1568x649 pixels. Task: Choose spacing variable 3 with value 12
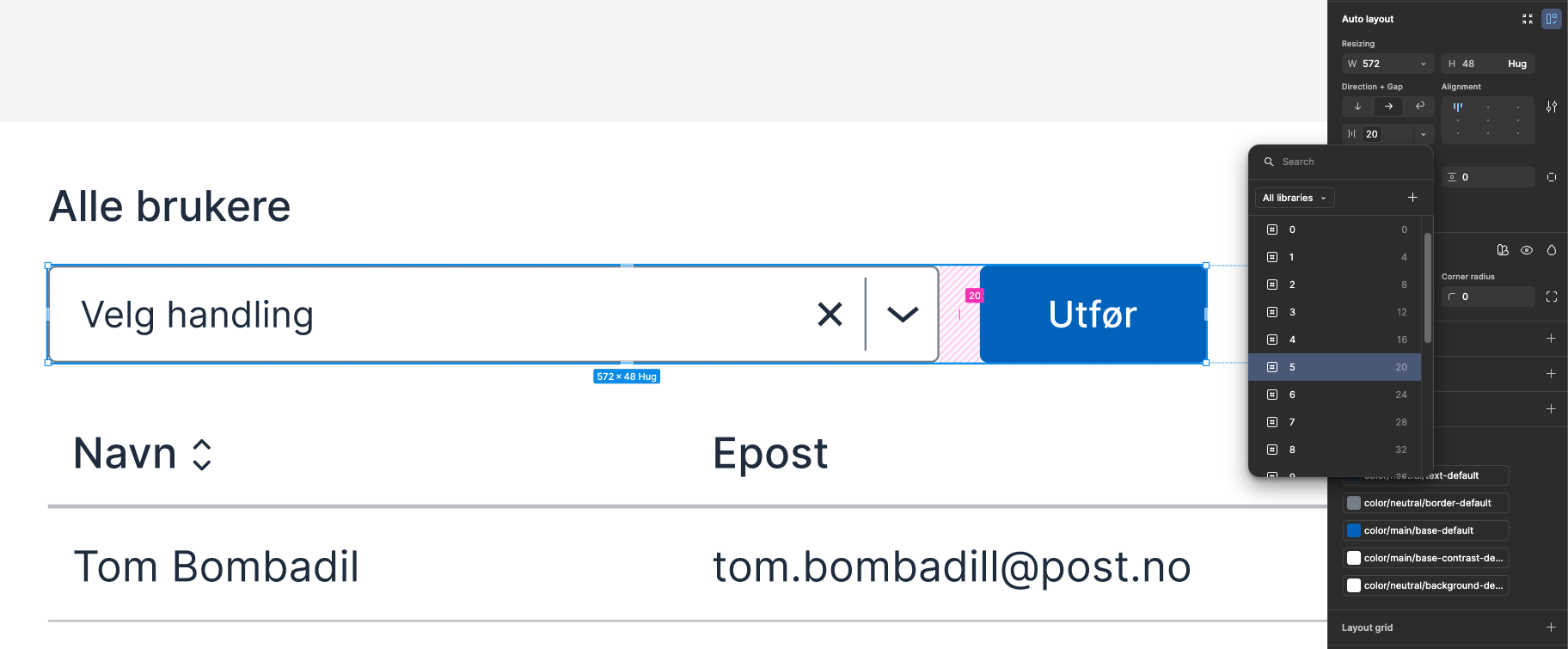pyautogui.click(x=1335, y=312)
